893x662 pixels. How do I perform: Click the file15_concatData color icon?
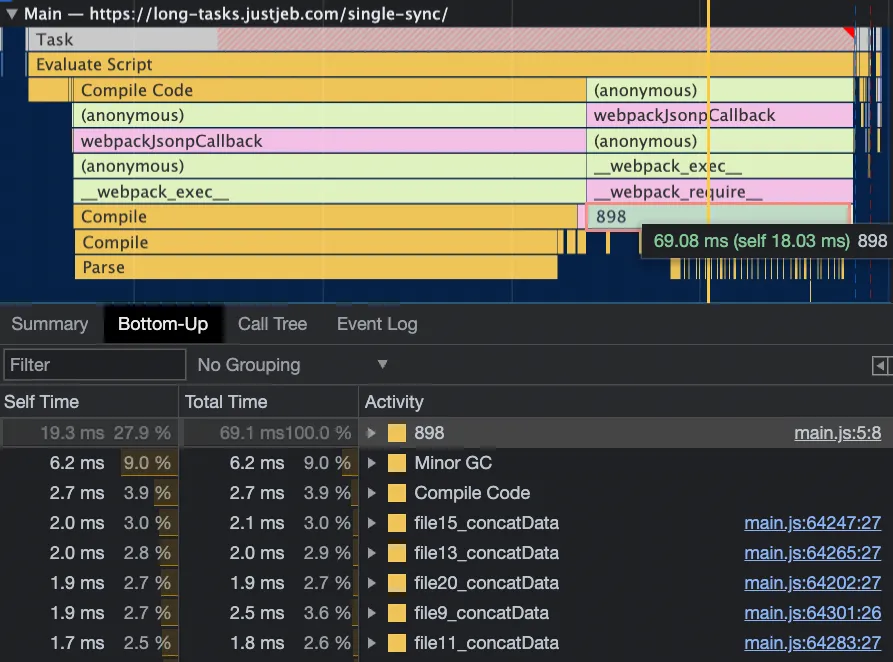[397, 523]
